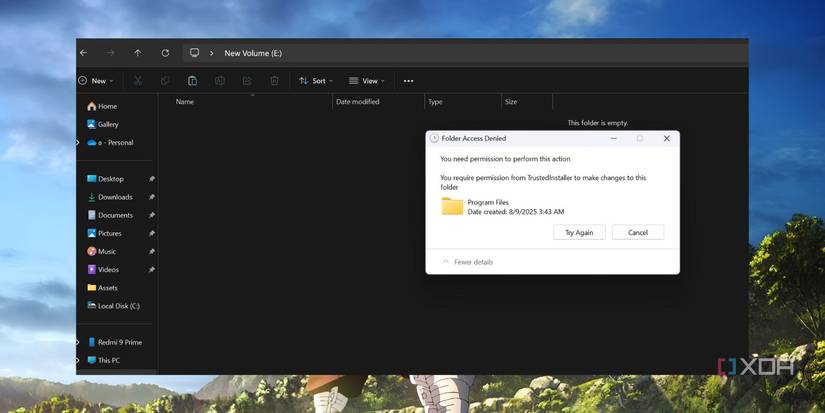Sort by Date modified column

[x=358, y=102]
